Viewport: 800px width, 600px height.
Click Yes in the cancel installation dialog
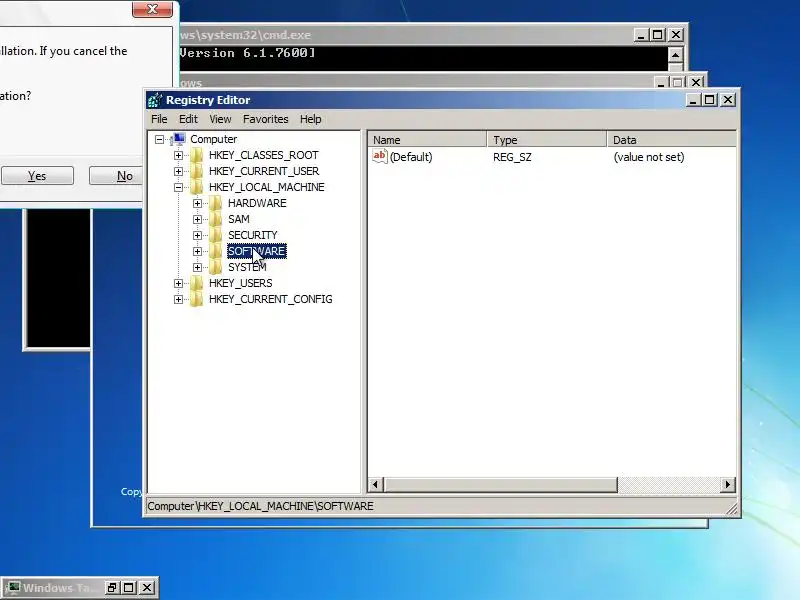pyautogui.click(x=37, y=176)
